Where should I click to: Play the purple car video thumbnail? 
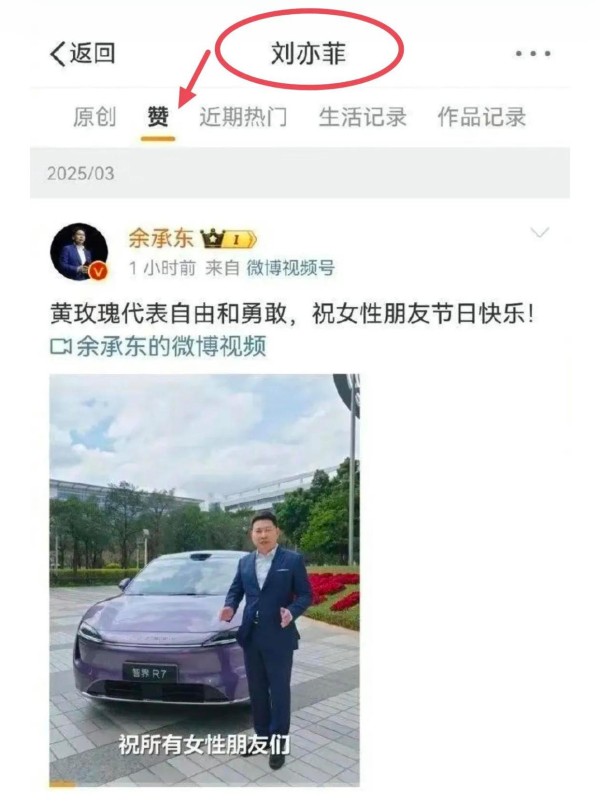pyautogui.click(x=205, y=580)
